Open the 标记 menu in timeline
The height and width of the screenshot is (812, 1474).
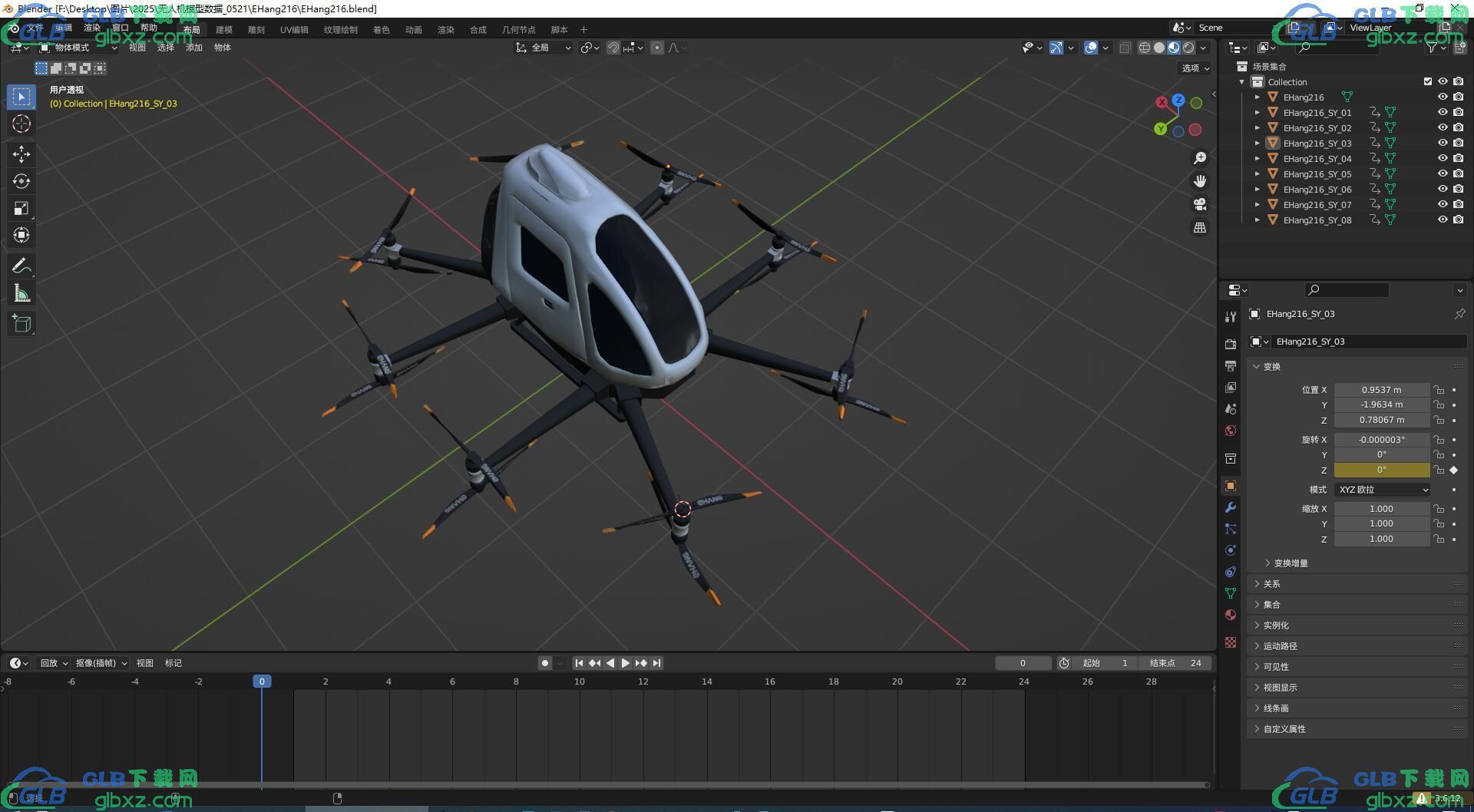tap(174, 663)
